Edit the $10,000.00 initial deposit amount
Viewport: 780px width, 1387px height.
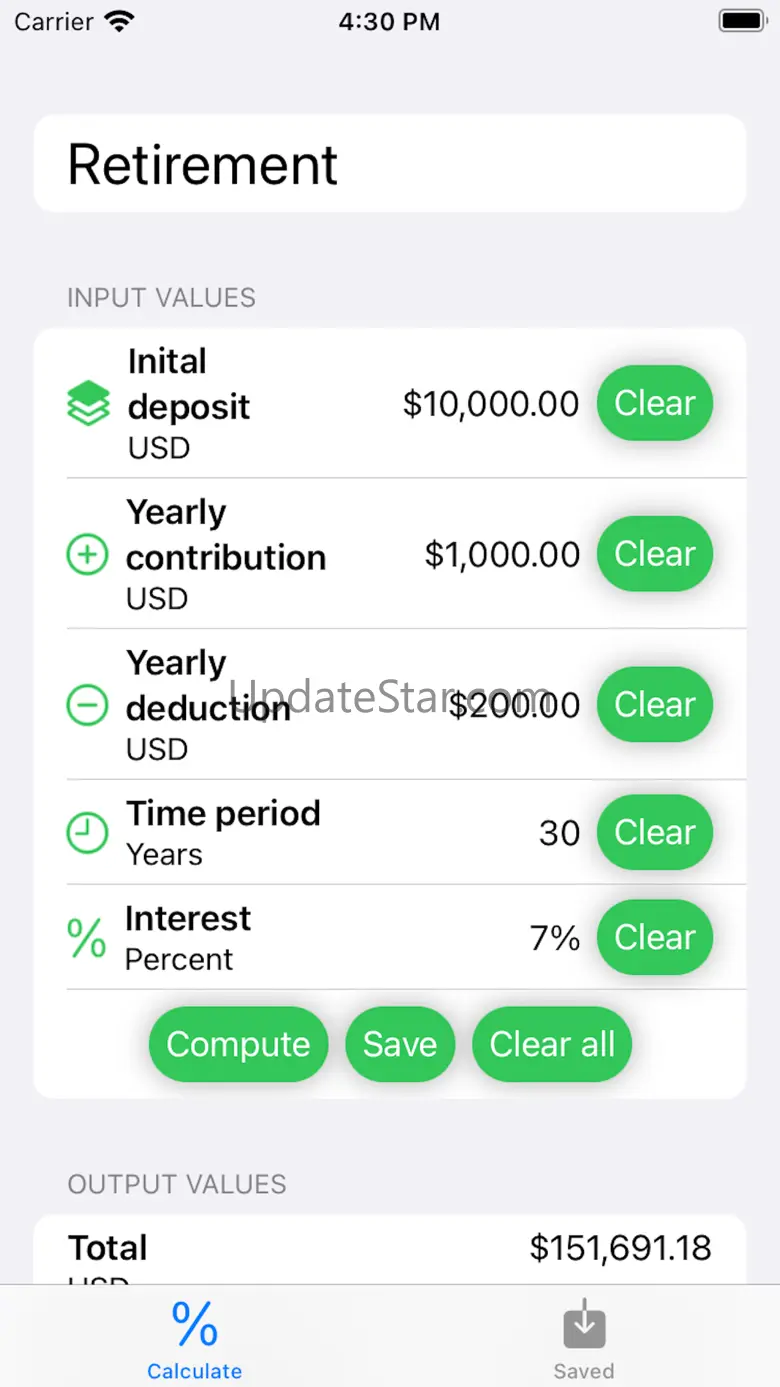click(490, 404)
